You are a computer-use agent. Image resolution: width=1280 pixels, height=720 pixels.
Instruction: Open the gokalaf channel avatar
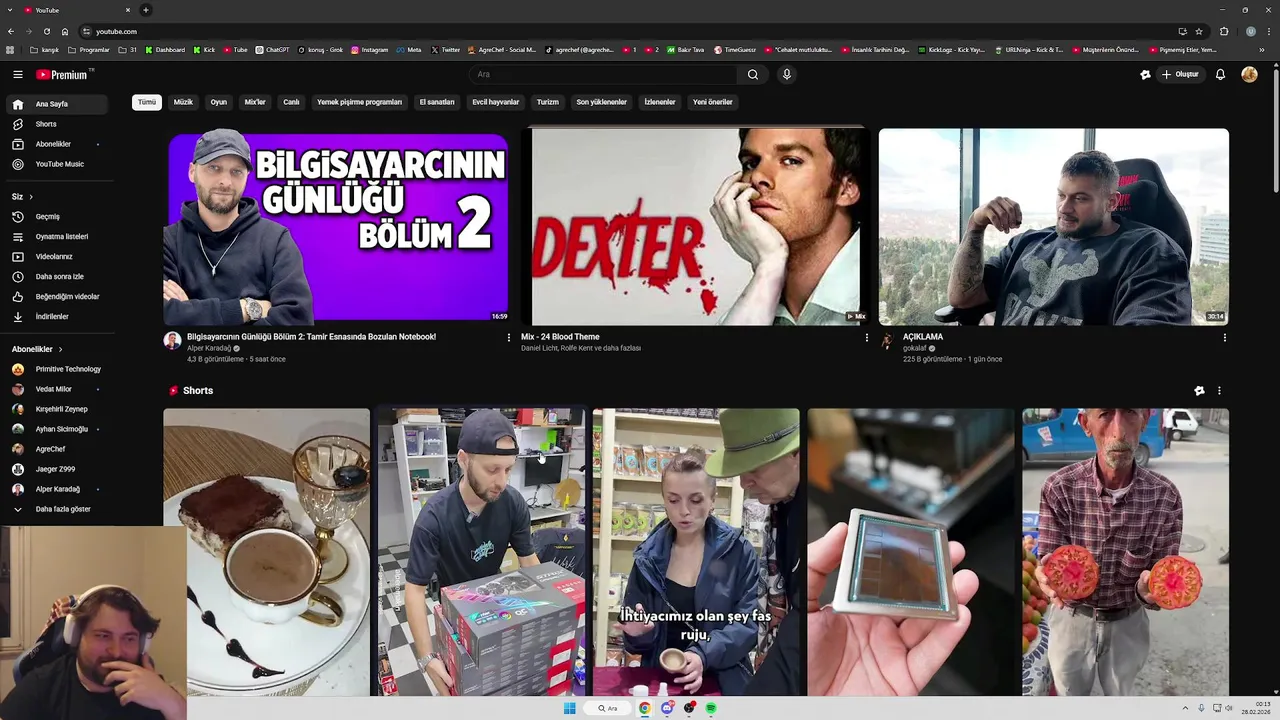click(886, 341)
